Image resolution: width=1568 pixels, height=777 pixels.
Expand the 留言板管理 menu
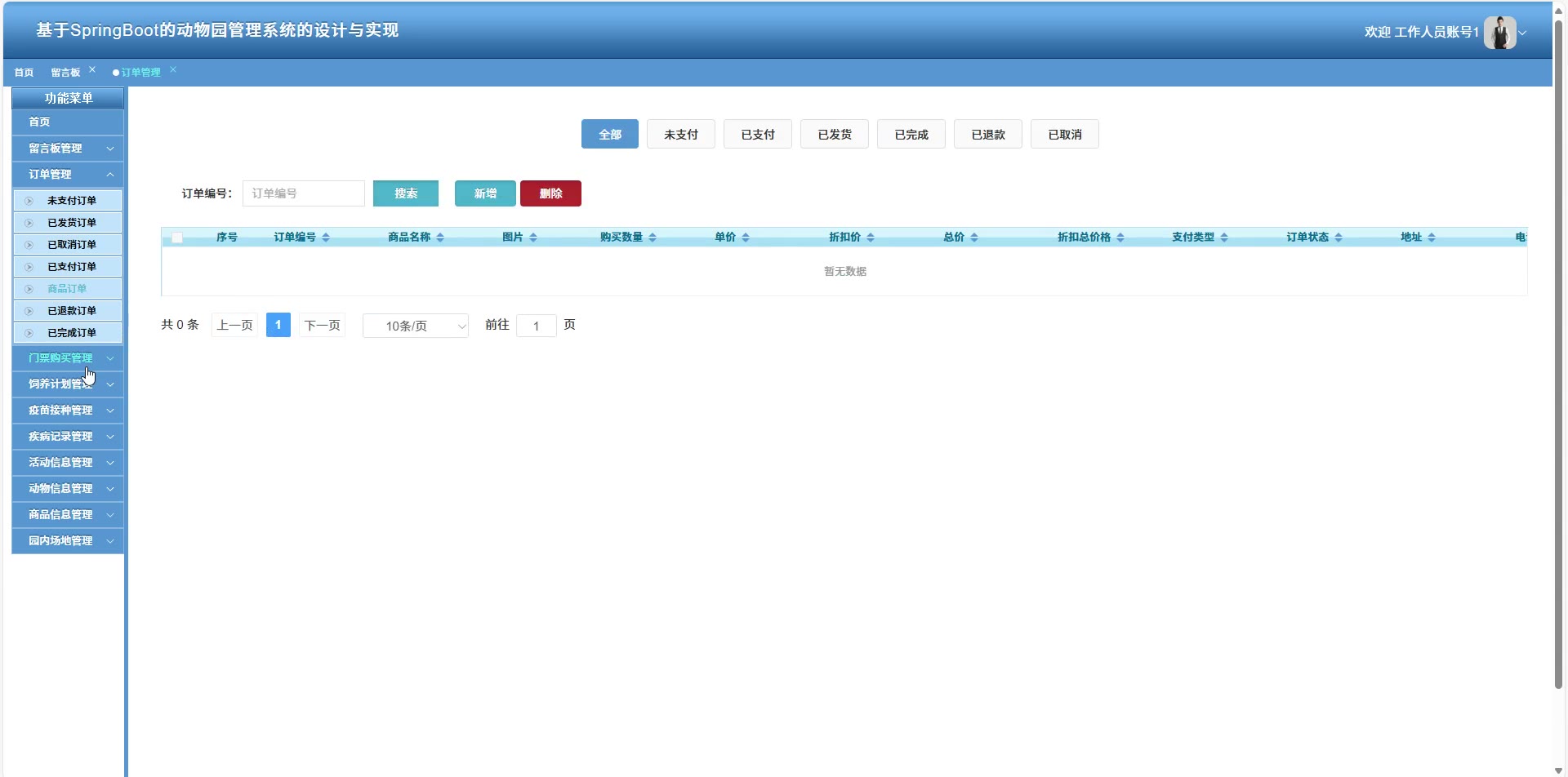tap(68, 148)
